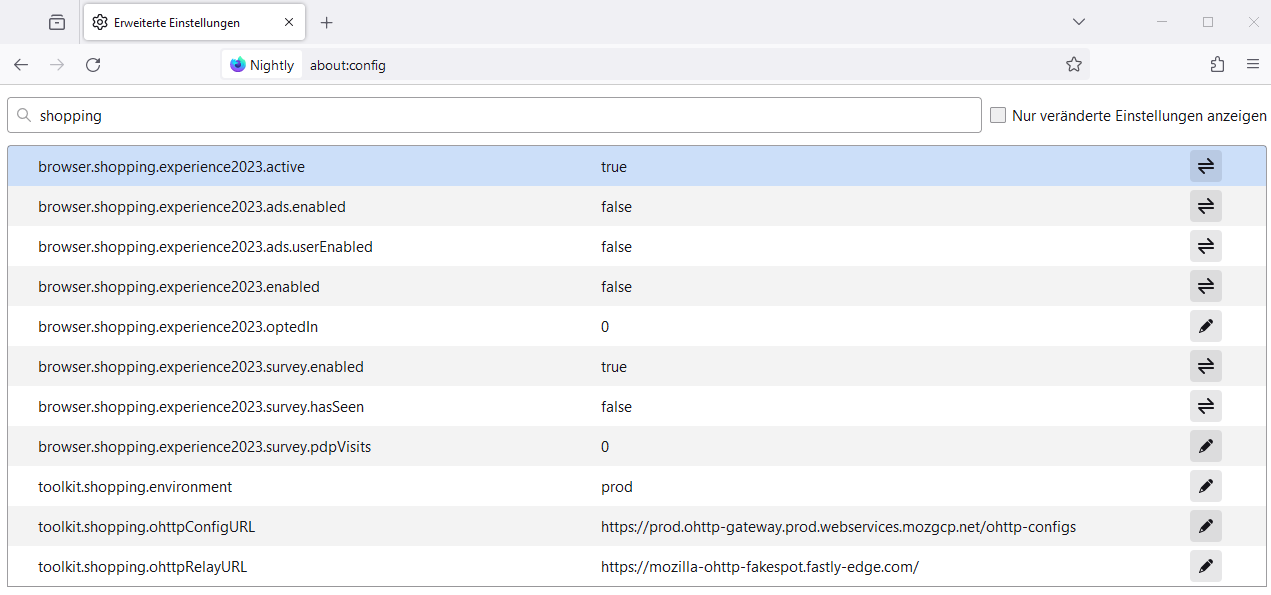1271x595 pixels.
Task: Click the Nightly identity button in address bar
Action: click(262, 65)
